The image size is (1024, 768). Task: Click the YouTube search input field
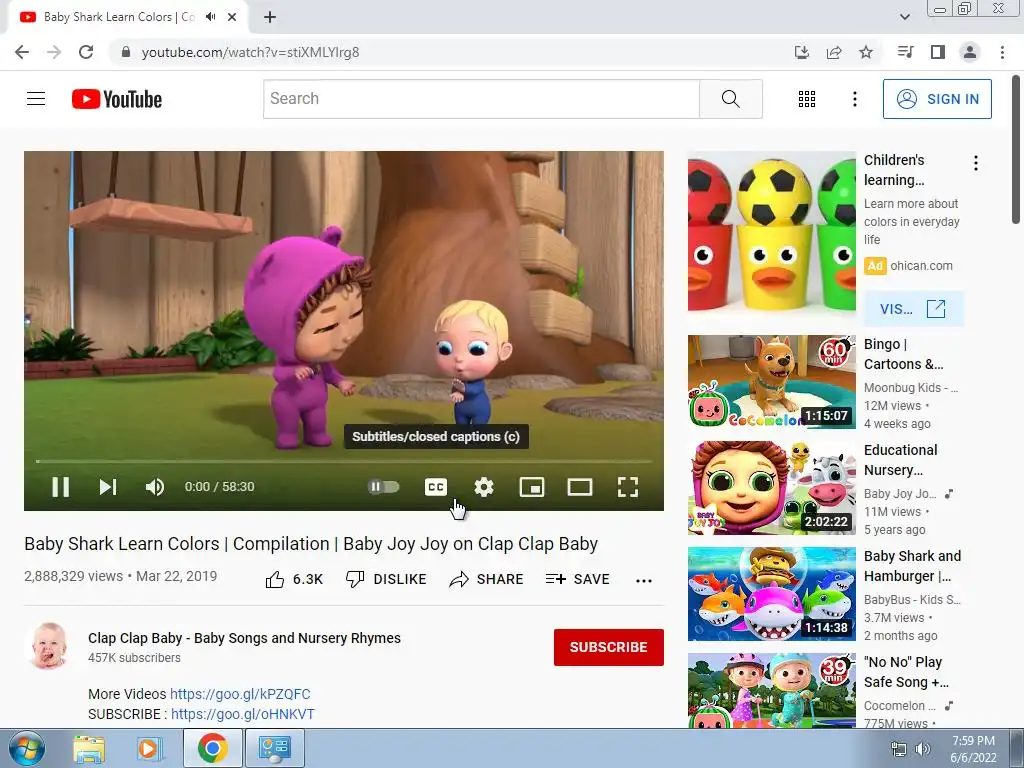pyautogui.click(x=481, y=99)
